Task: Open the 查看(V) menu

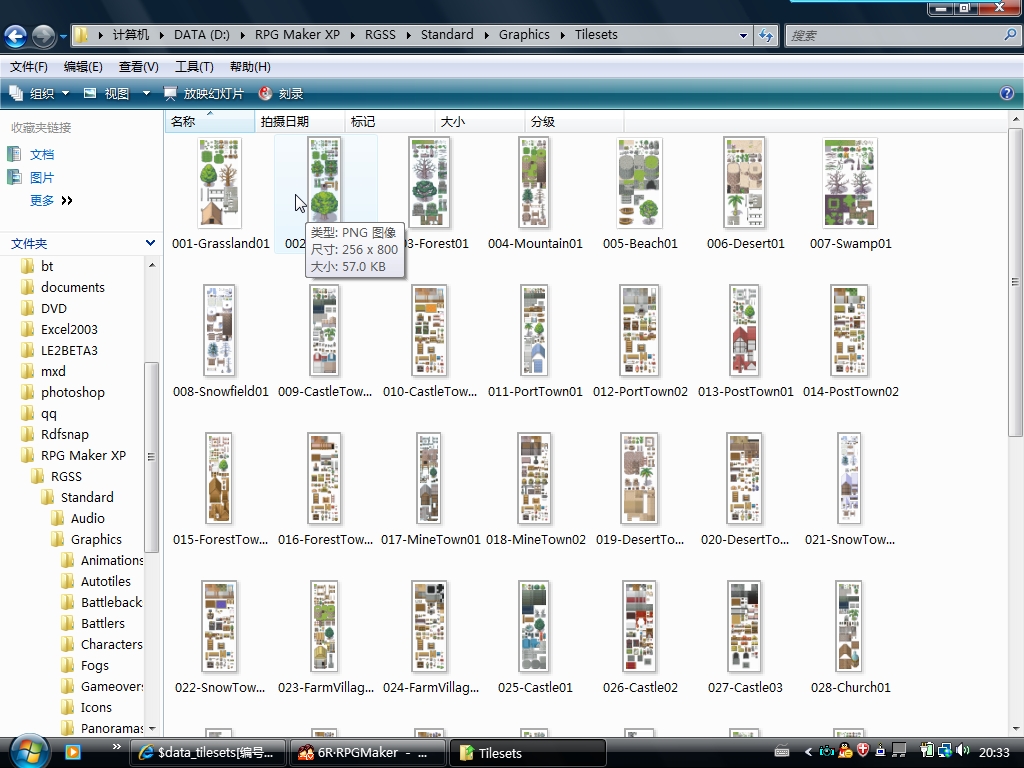Action: (138, 67)
